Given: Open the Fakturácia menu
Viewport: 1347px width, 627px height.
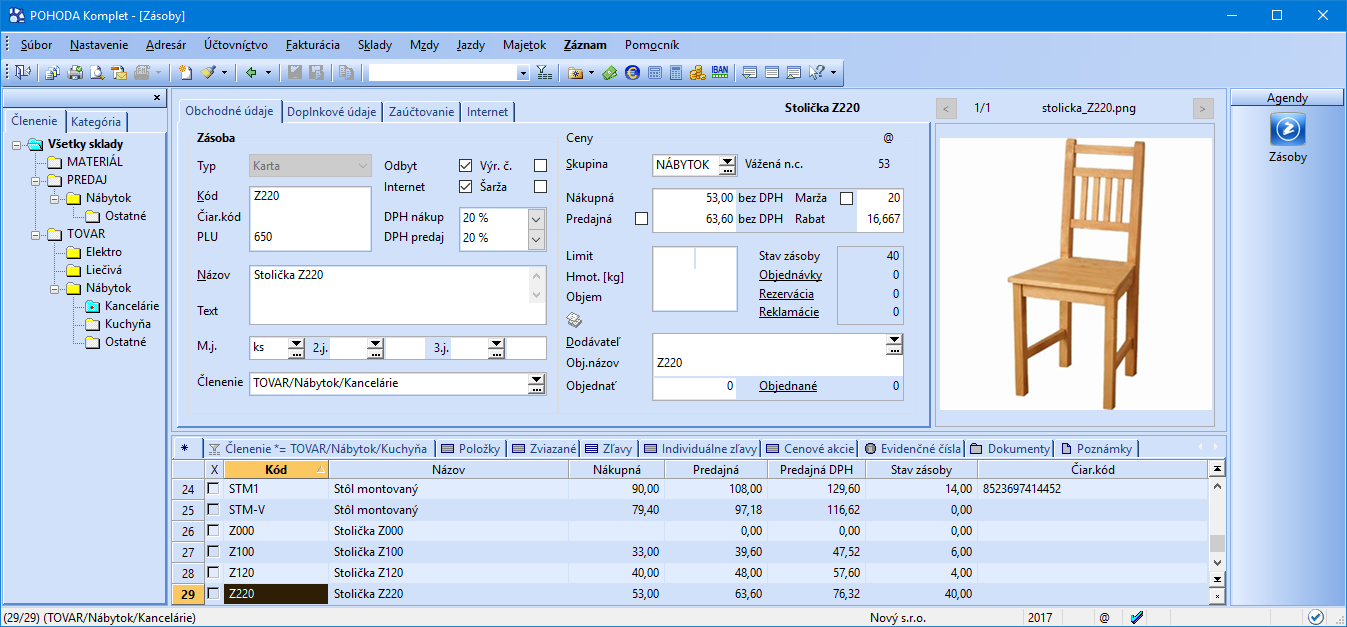Looking at the screenshot, I should [312, 45].
